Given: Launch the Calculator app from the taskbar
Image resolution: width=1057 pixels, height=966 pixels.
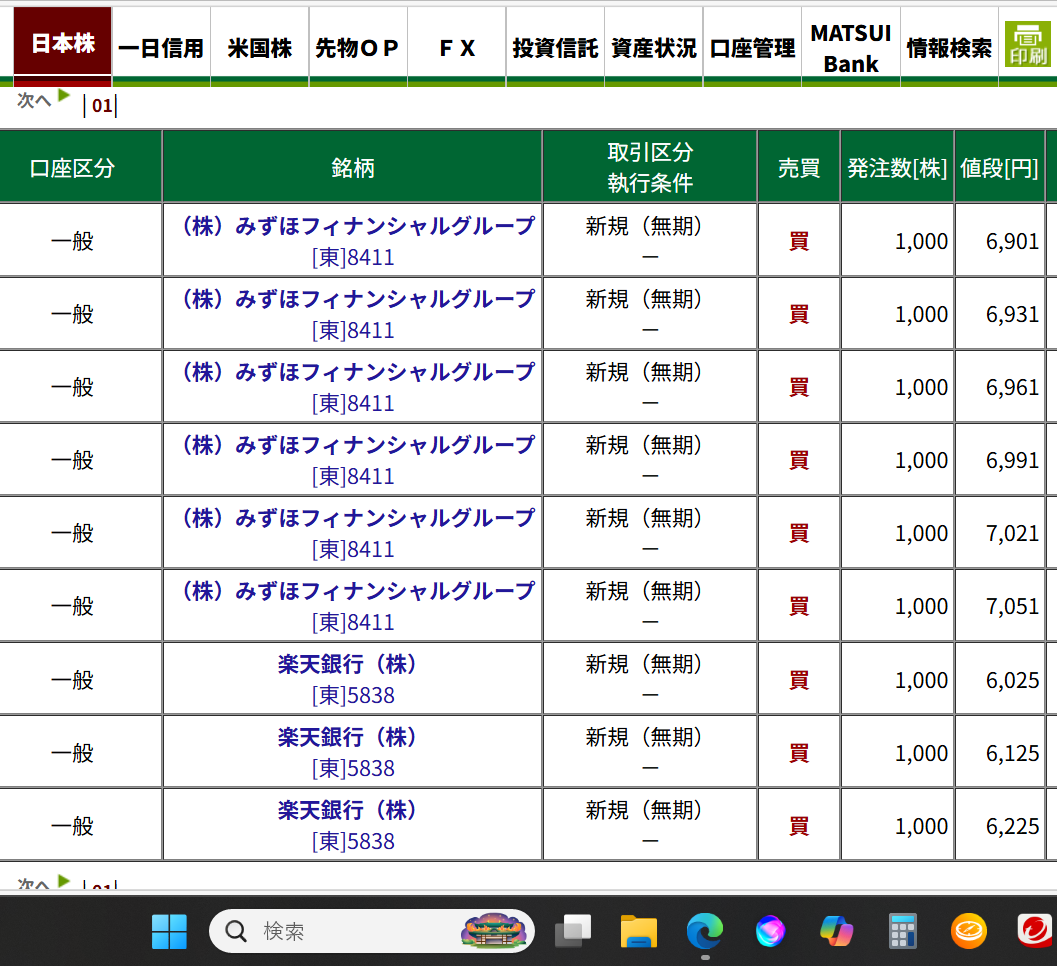Looking at the screenshot, I should pyautogui.click(x=902, y=931).
